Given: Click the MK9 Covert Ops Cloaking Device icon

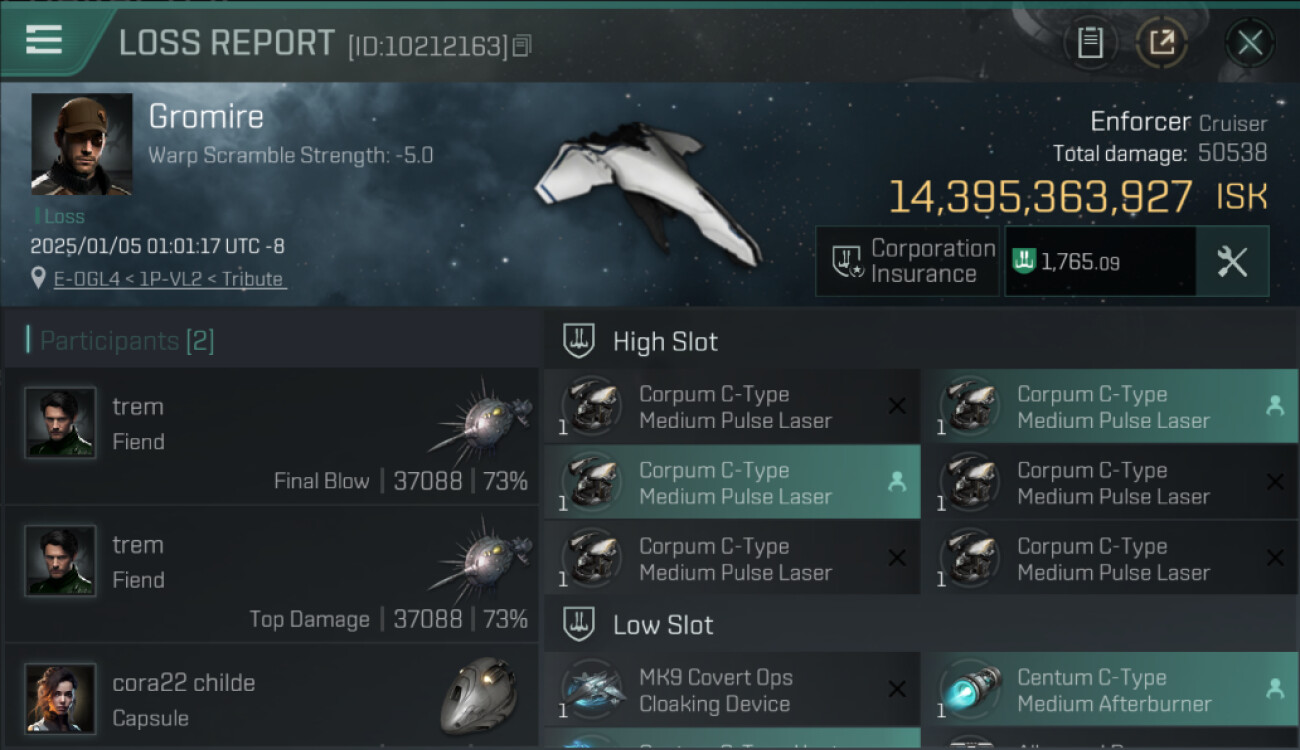Looking at the screenshot, I should pyautogui.click(x=593, y=690).
